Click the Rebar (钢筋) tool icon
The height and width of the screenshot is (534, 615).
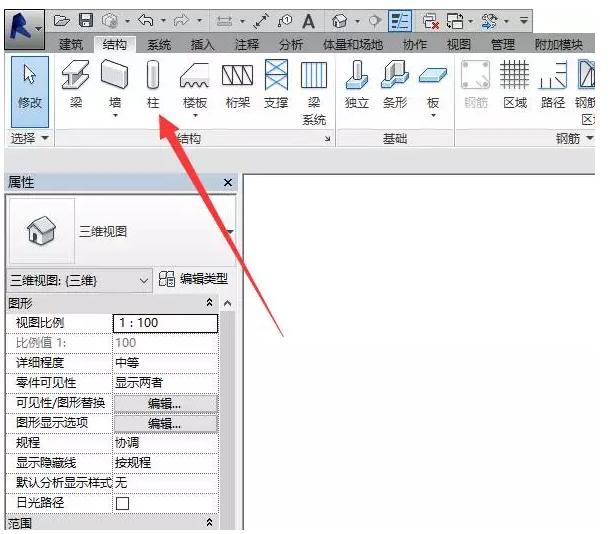(x=476, y=84)
